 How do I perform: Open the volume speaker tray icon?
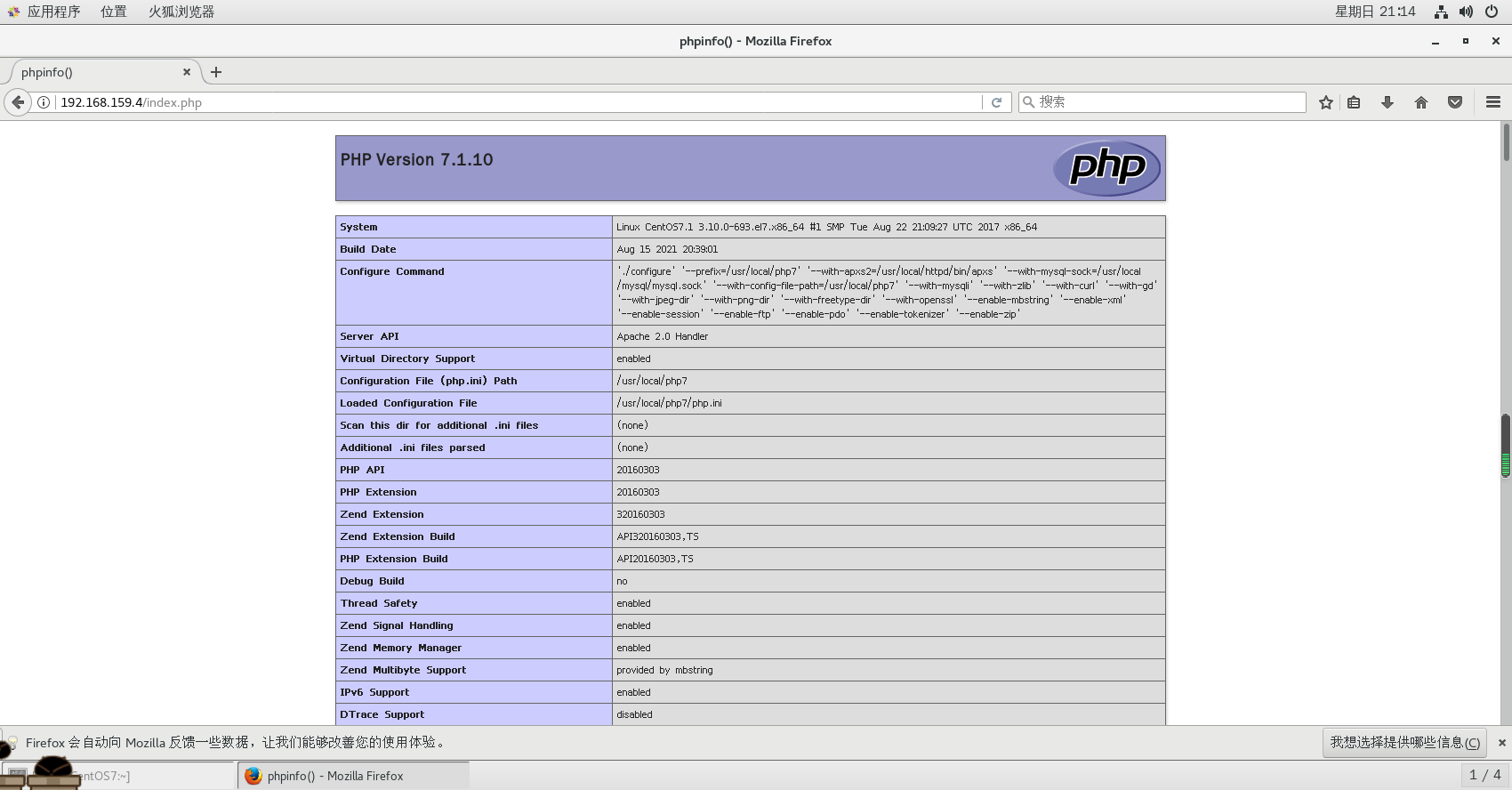pos(1466,12)
